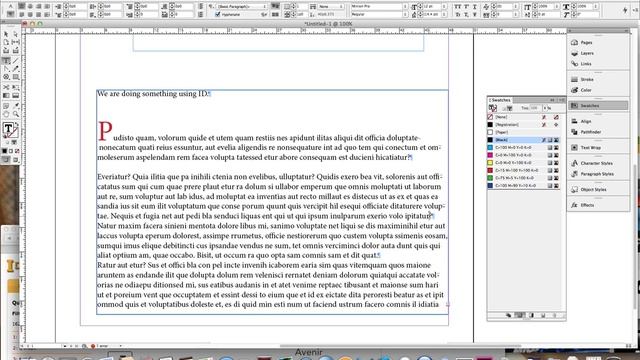The height and width of the screenshot is (360, 640).
Task: Select the Zoom tool in the toolbox
Action: (16, 115)
